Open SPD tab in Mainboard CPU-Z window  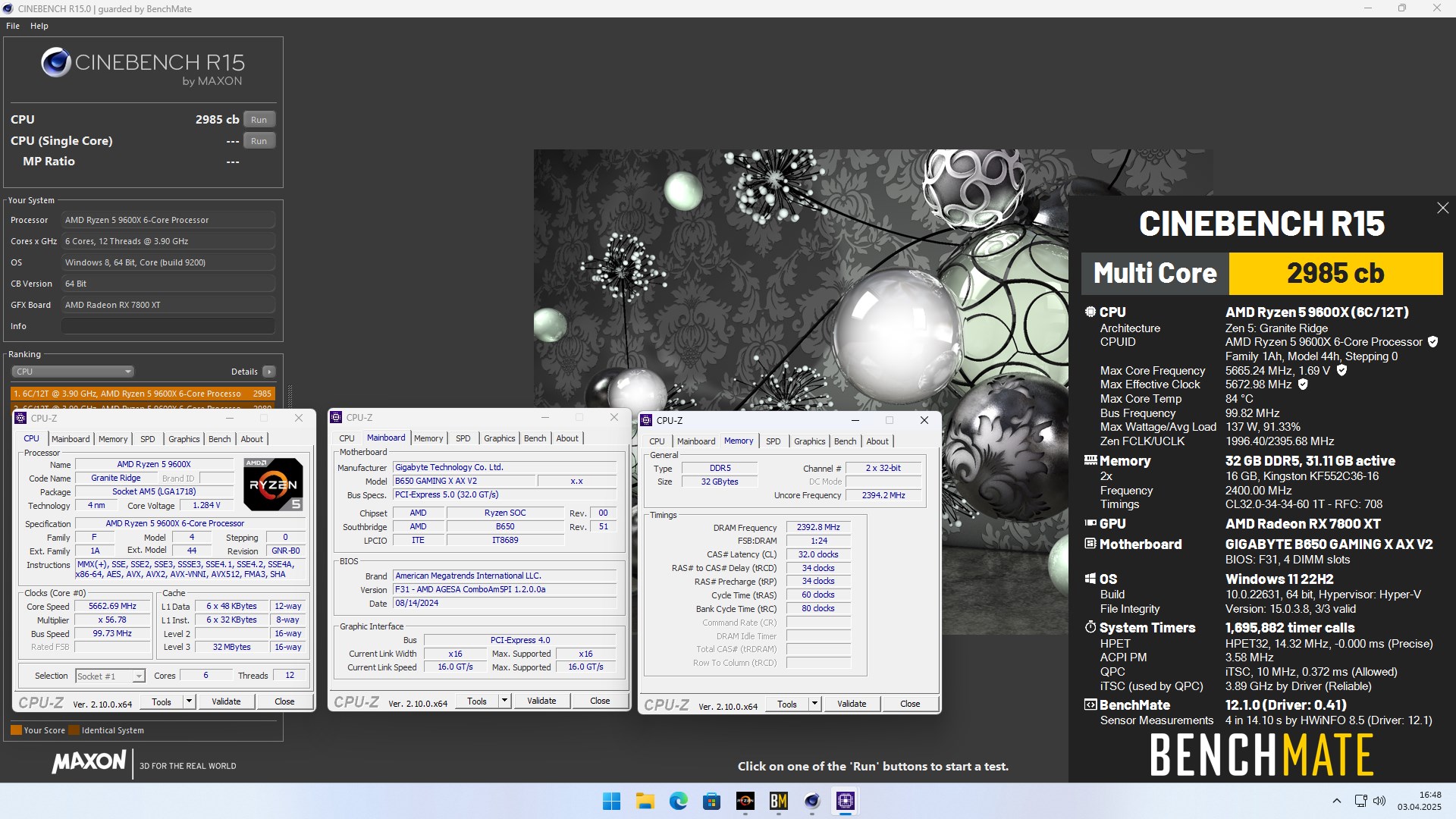[463, 438]
